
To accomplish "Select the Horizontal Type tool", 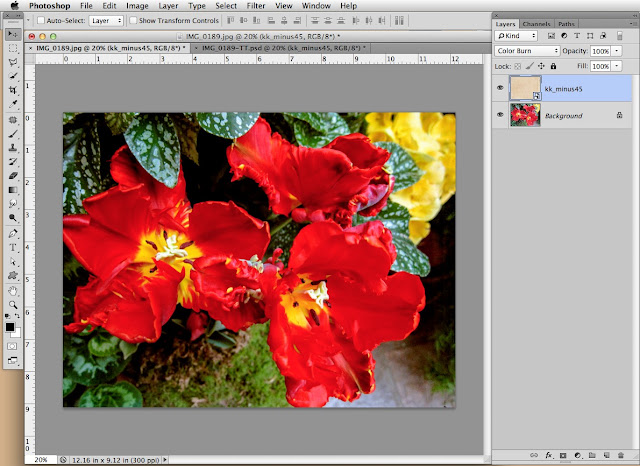I will (13, 247).
